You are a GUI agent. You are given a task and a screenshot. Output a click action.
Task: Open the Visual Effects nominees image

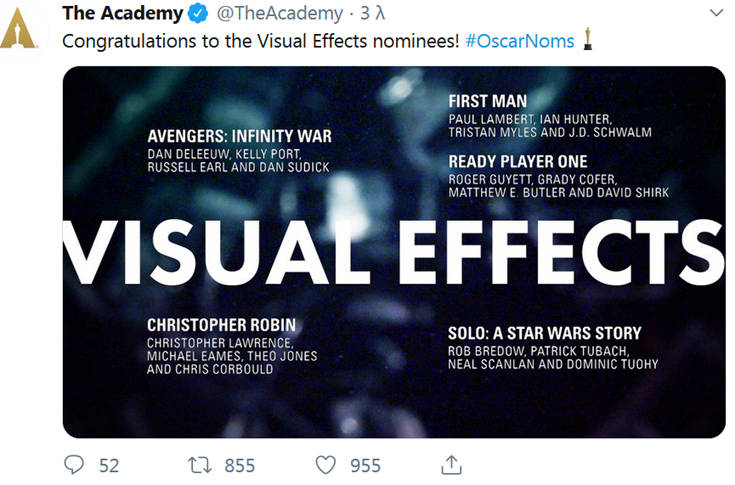click(394, 252)
